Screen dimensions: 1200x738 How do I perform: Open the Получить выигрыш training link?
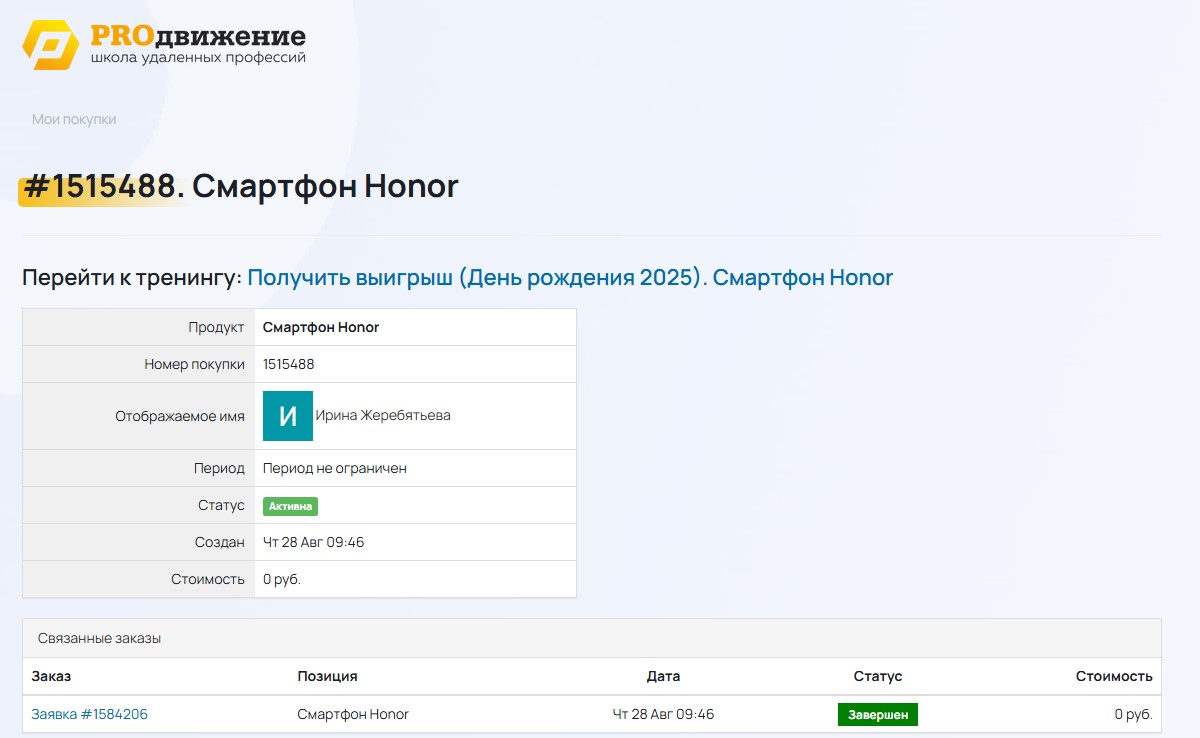[x=569, y=278]
